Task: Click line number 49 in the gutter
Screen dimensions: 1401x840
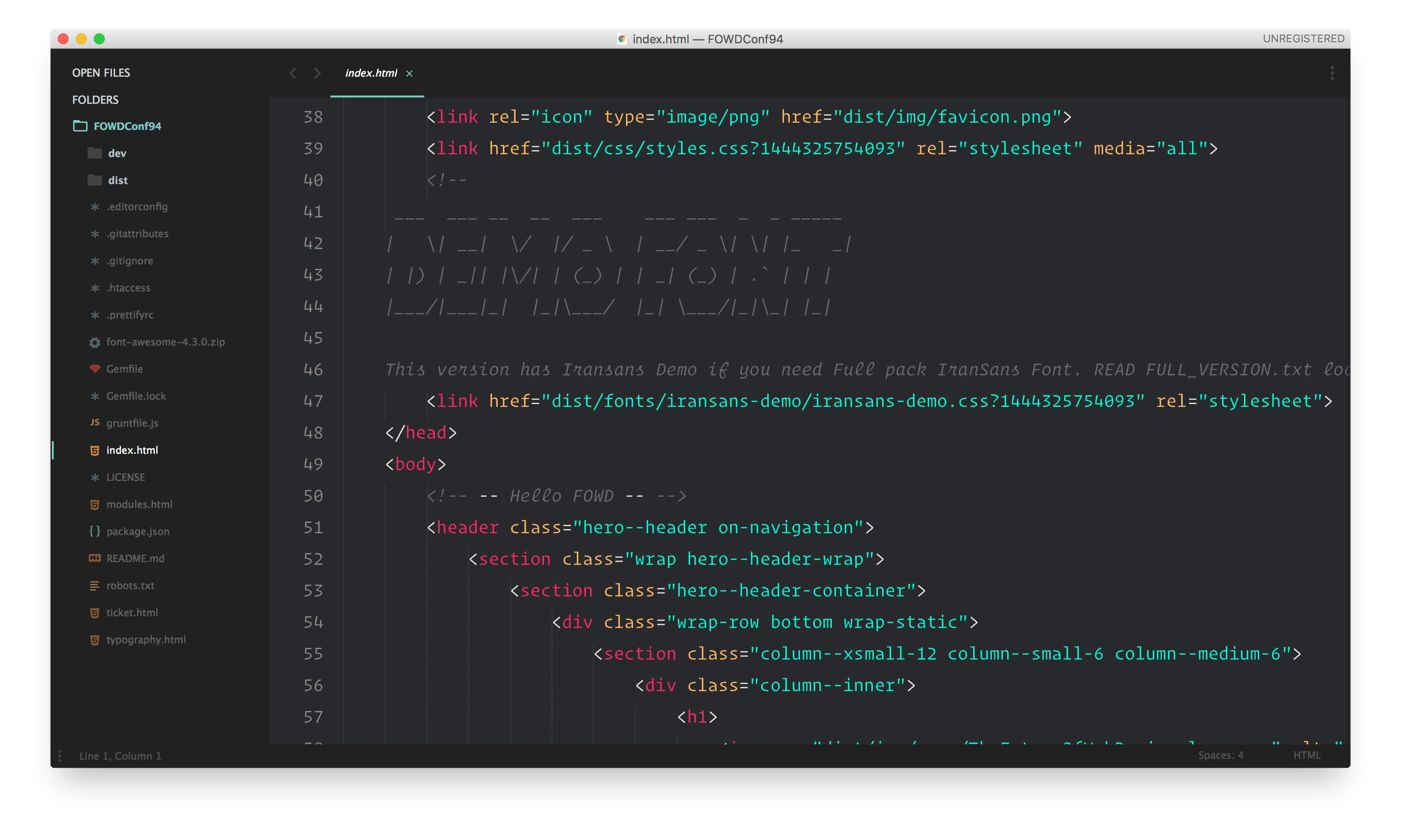Action: point(313,464)
